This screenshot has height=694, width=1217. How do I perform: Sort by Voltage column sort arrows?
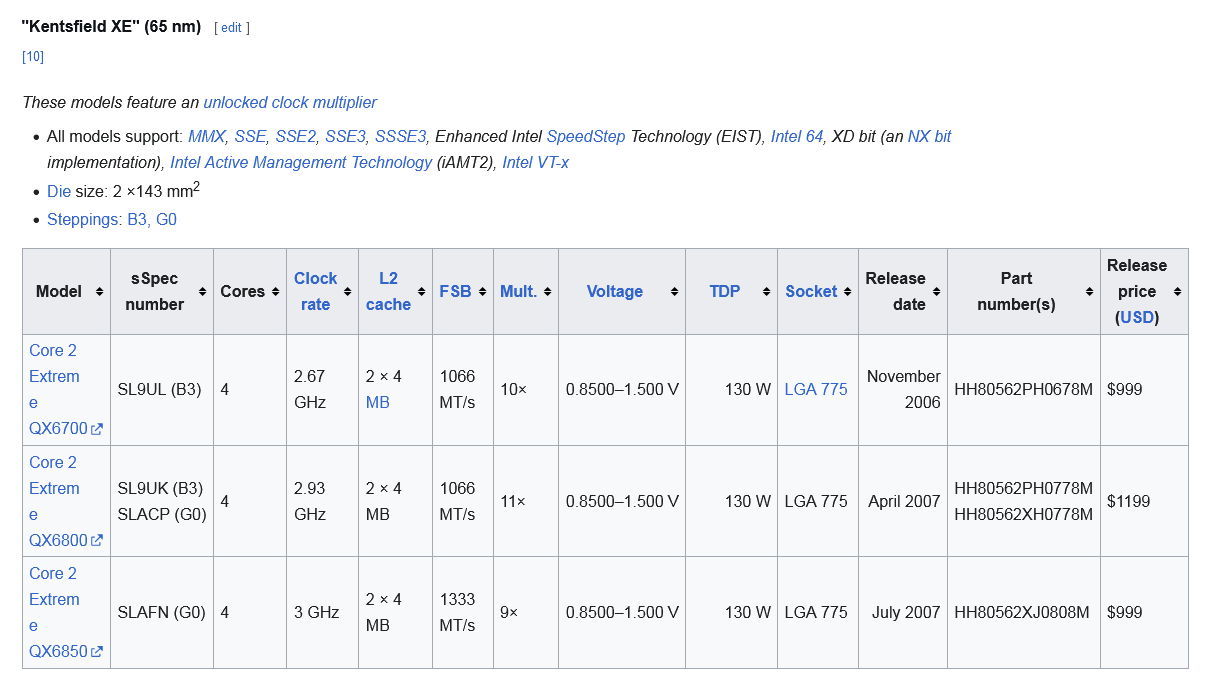tap(674, 292)
